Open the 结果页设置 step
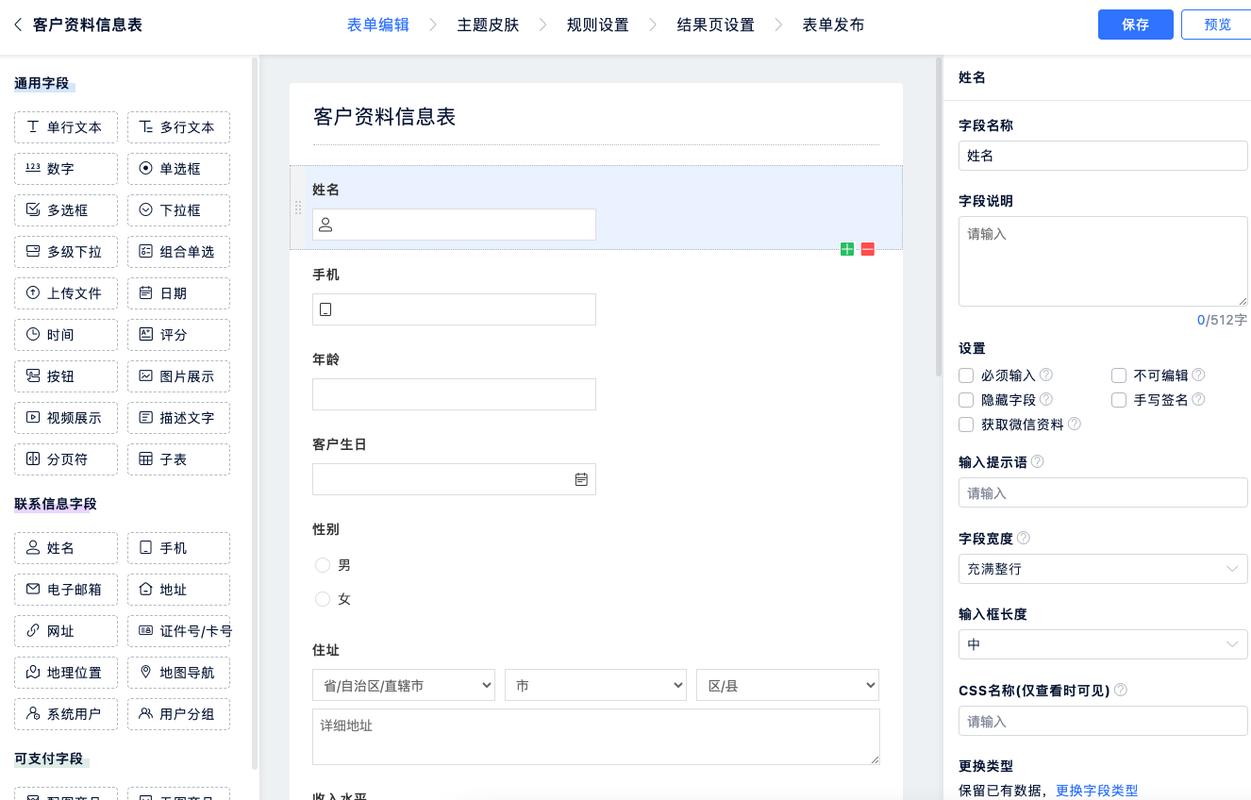Image resolution: width=1251 pixels, height=800 pixels. coord(716,25)
